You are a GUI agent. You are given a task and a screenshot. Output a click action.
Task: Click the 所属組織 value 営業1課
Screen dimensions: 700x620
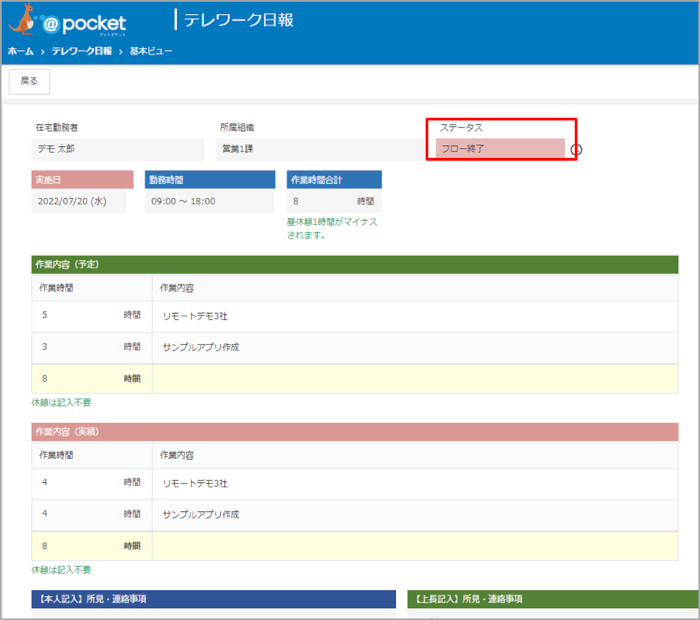pos(320,149)
